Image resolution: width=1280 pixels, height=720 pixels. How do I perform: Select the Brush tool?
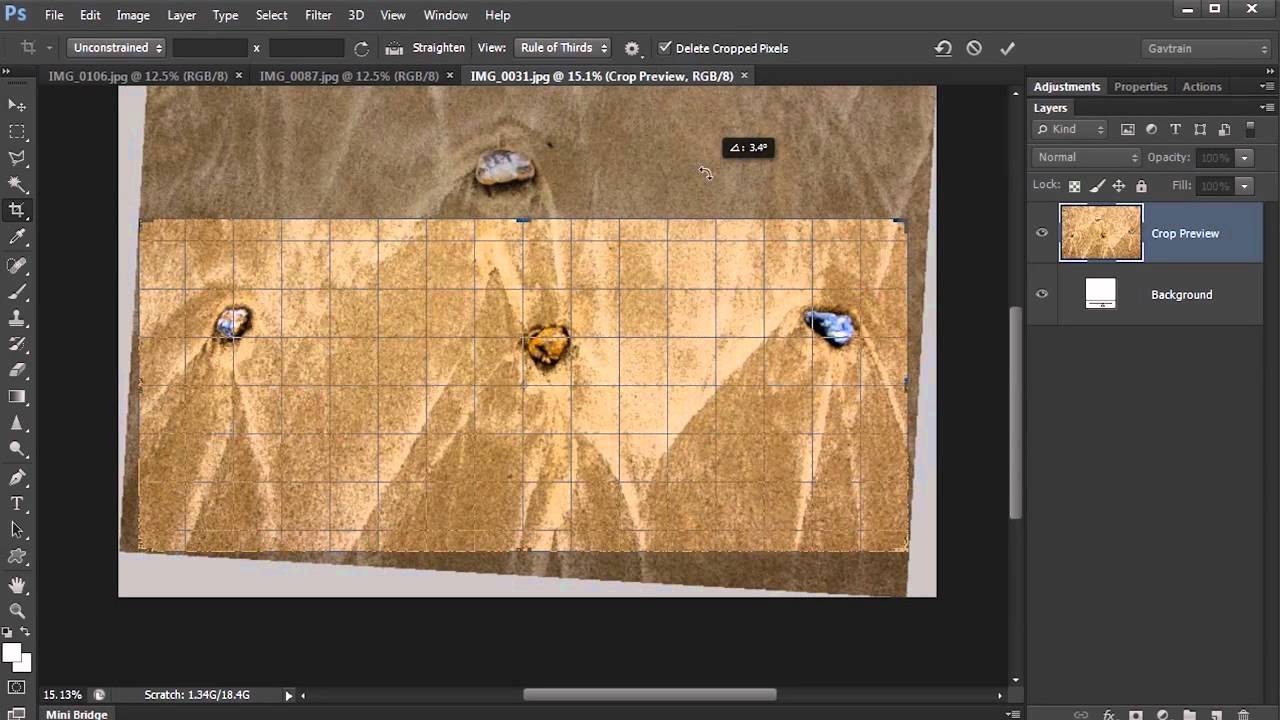point(17,292)
